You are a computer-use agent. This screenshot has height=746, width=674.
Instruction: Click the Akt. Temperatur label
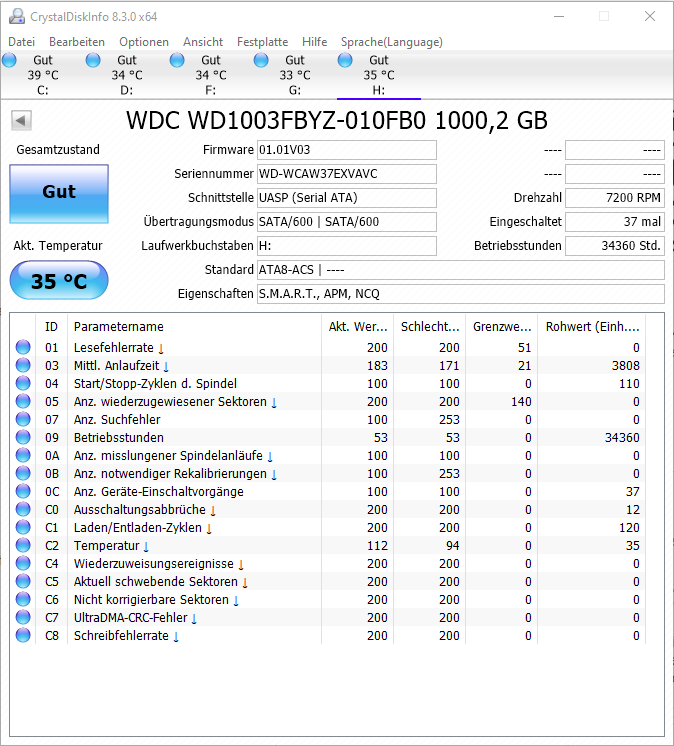tap(58, 245)
